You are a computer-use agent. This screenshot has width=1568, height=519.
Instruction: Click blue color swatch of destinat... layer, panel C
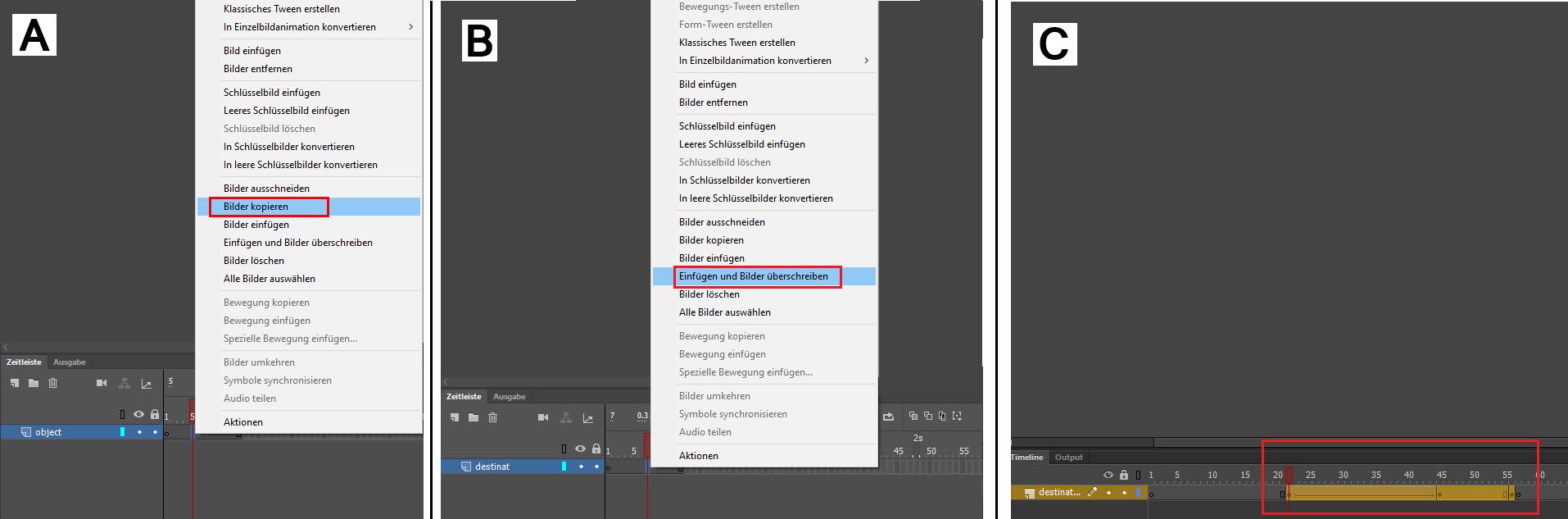point(1138,492)
